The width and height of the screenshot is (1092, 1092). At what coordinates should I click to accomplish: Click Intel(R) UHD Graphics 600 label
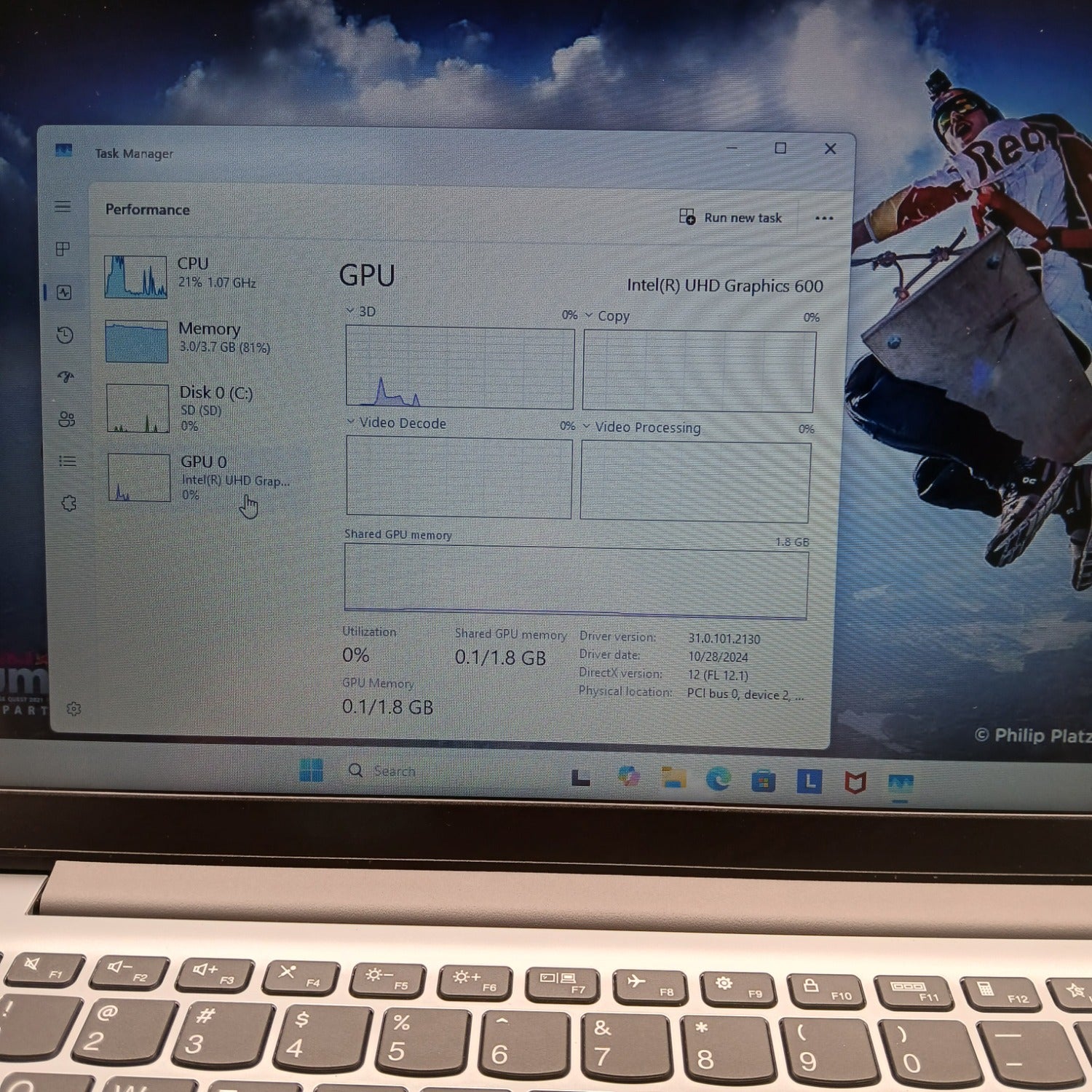coord(725,285)
